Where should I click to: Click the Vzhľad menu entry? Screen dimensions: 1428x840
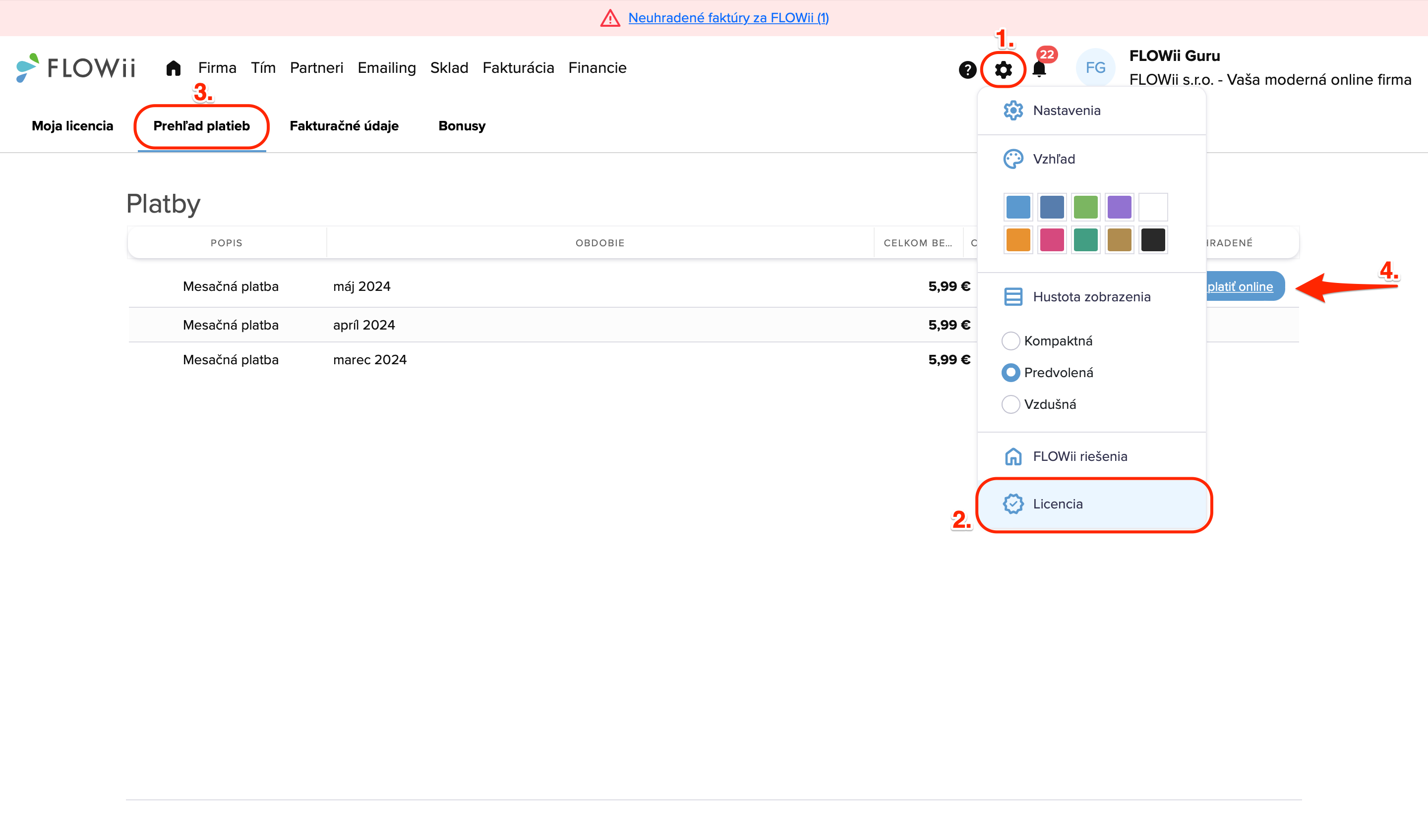1091,159
